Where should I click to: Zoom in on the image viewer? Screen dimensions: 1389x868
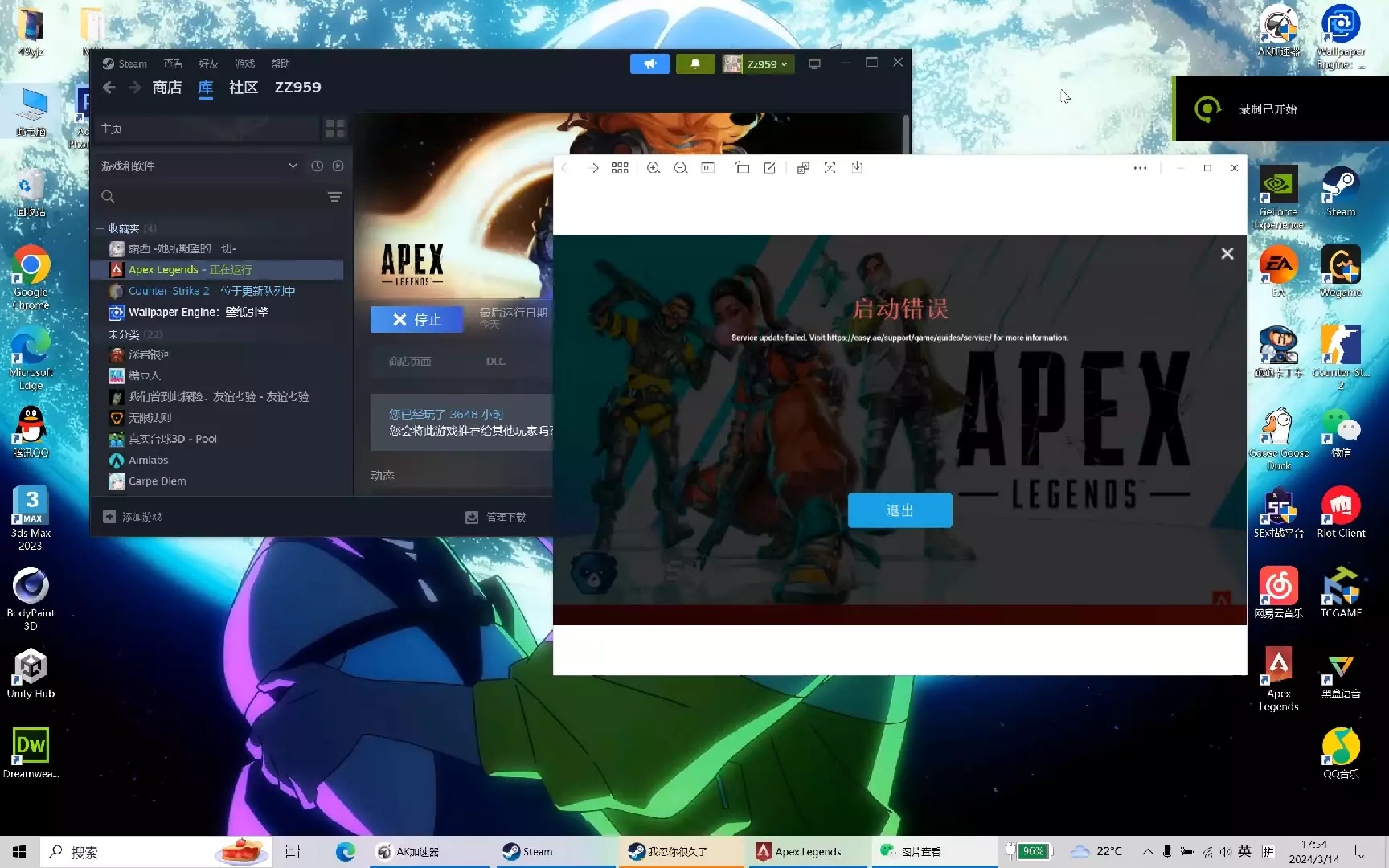[654, 168]
